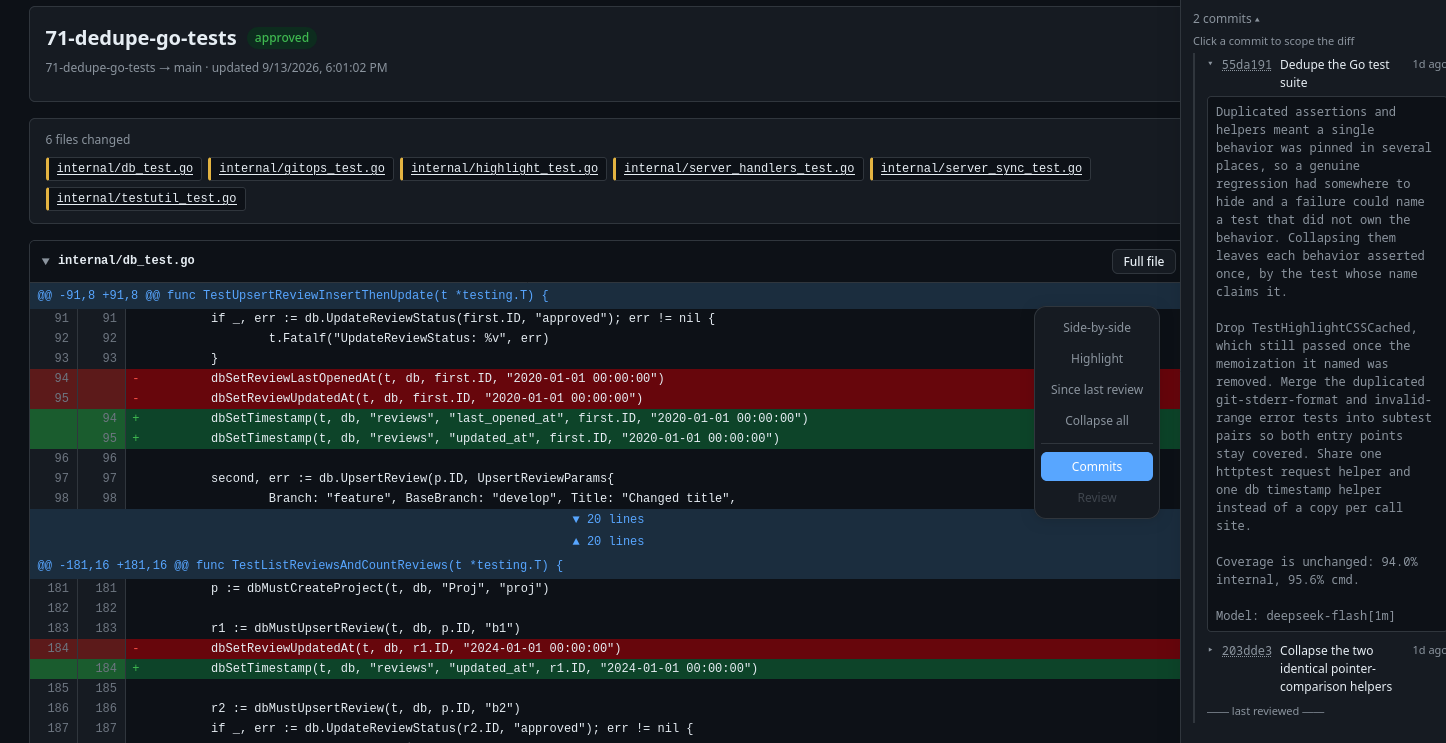
Task: Select 'Dedupe the Go test suite' commit title
Action: pos(1335,74)
